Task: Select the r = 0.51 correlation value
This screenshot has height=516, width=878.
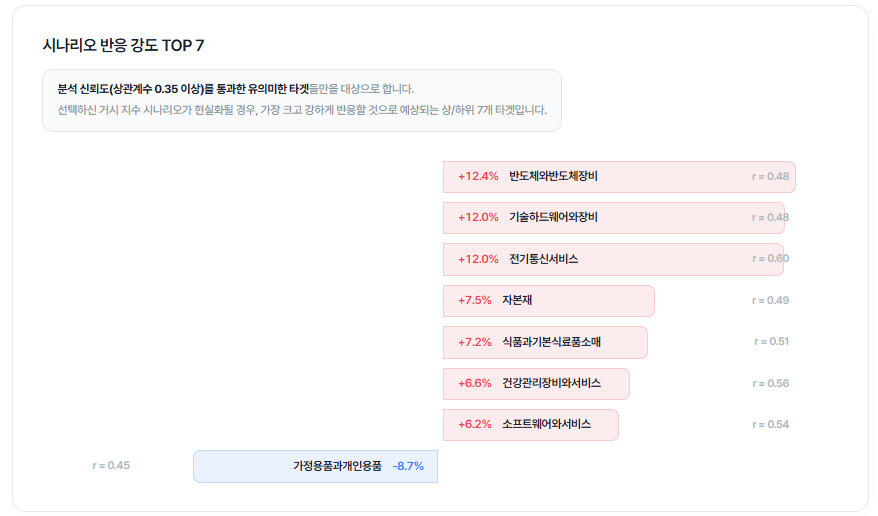Action: tap(771, 342)
